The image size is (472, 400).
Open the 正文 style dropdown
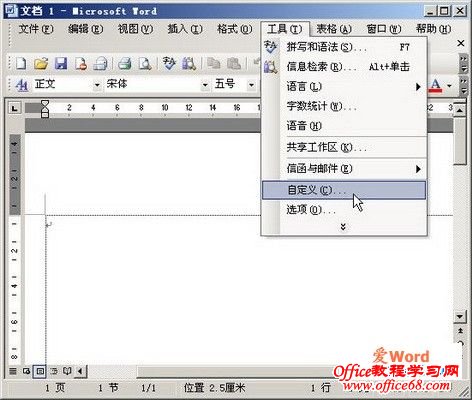click(x=97, y=85)
